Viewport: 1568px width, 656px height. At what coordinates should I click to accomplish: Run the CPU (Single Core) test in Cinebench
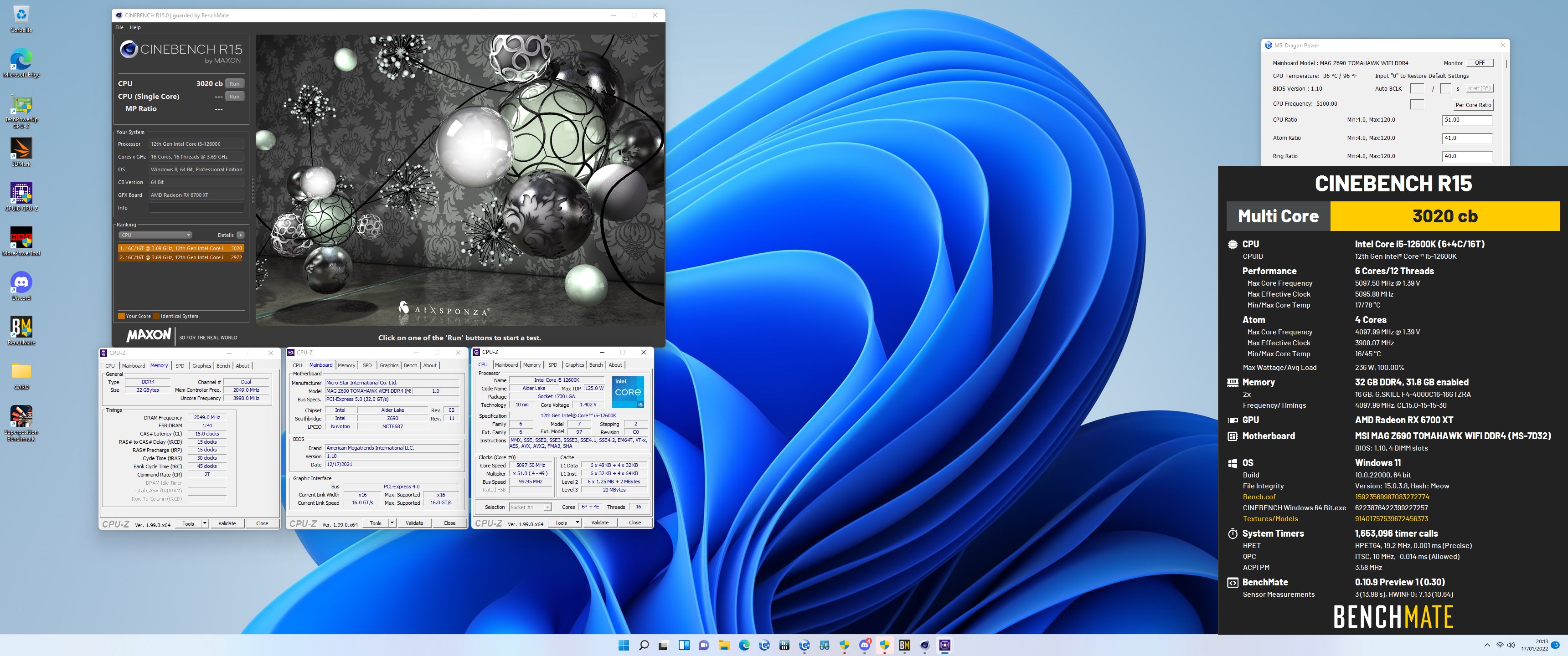[x=234, y=96]
